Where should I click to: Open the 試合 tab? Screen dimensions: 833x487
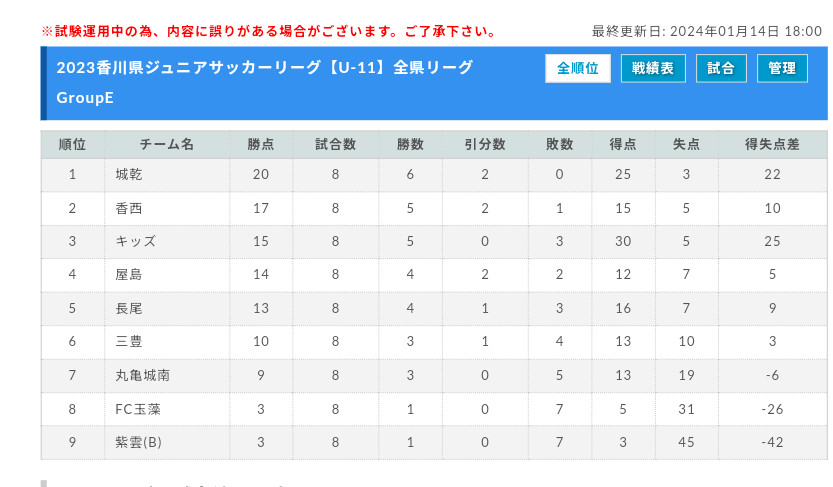click(x=721, y=69)
